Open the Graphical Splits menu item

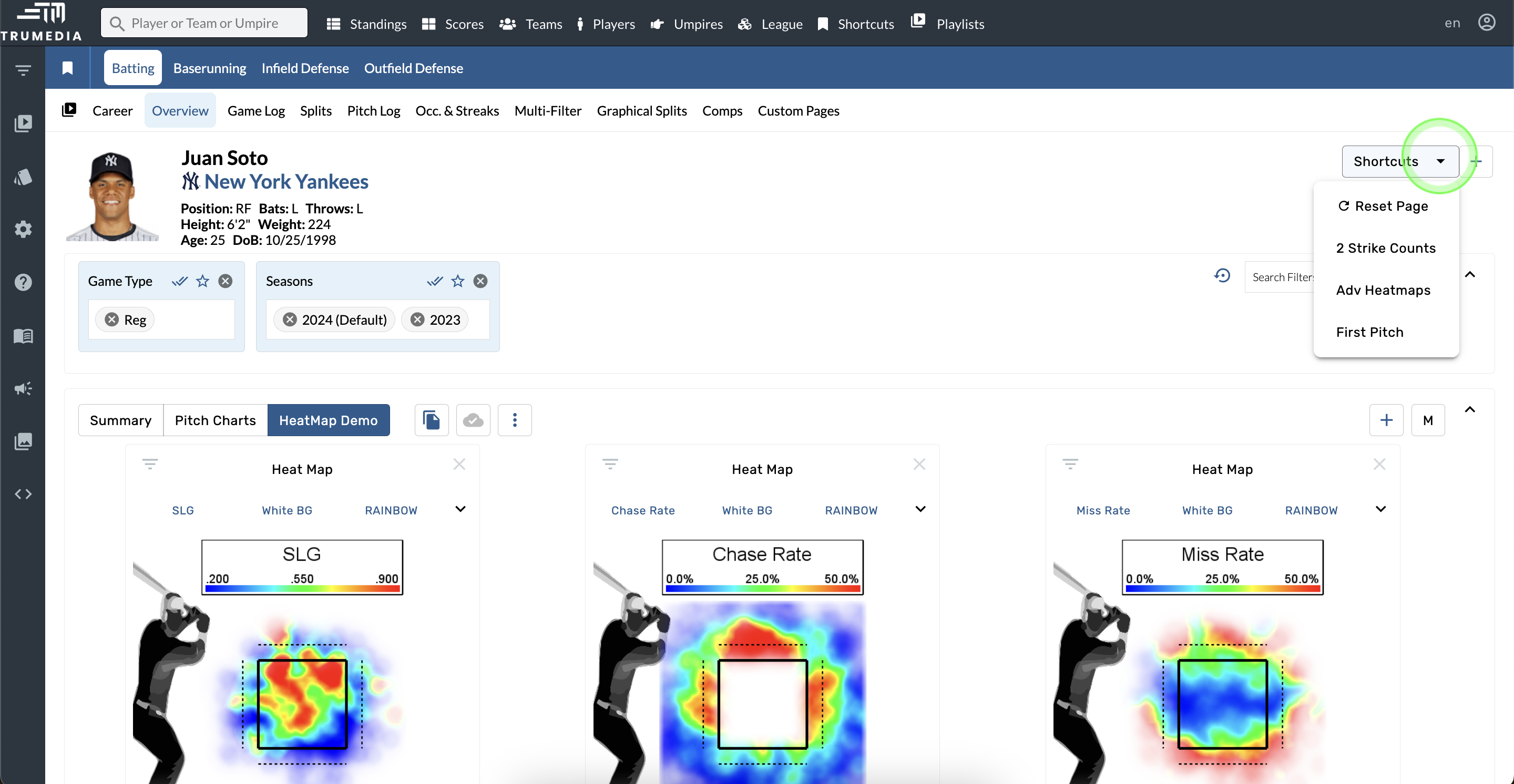pos(641,110)
